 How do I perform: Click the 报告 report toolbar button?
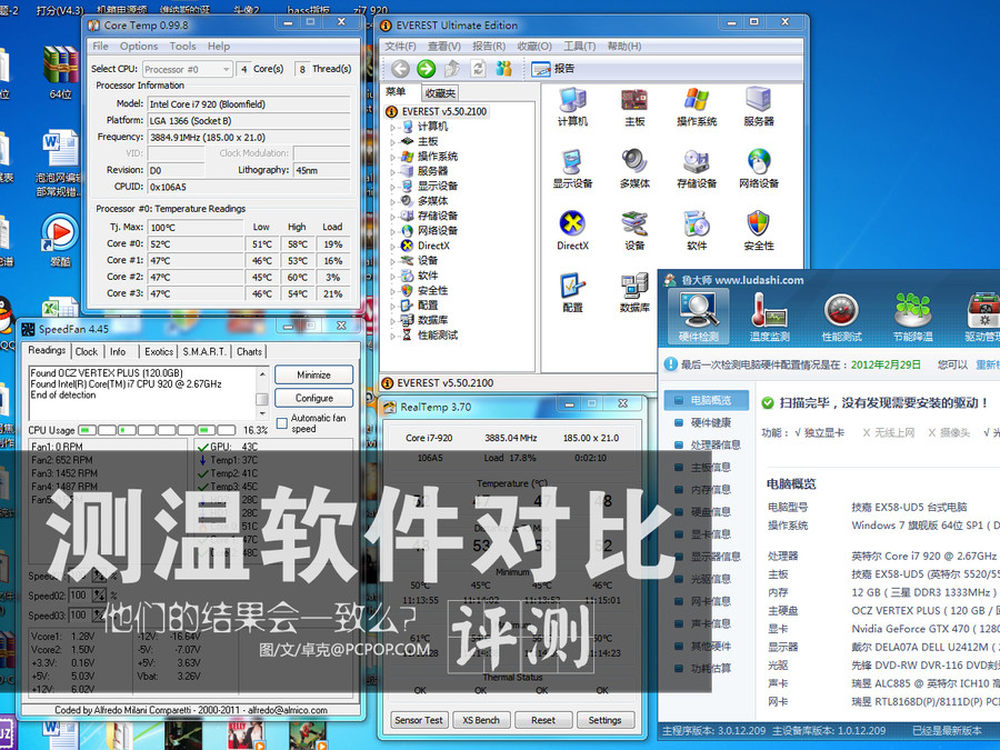click(x=553, y=68)
